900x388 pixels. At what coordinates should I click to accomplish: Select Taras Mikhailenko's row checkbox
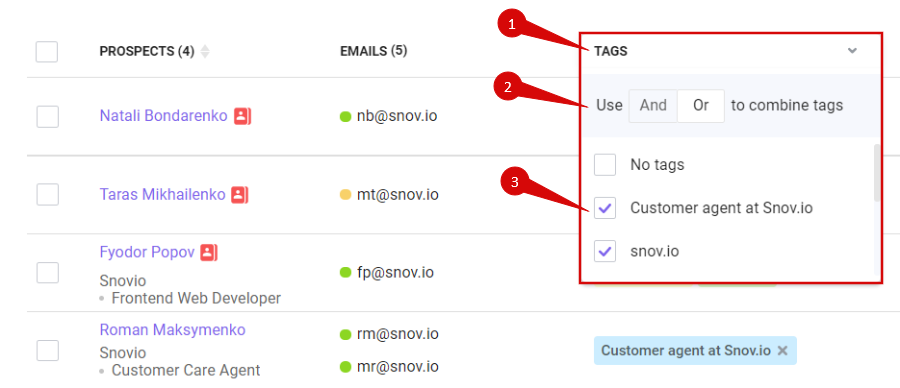pyautogui.click(x=48, y=195)
